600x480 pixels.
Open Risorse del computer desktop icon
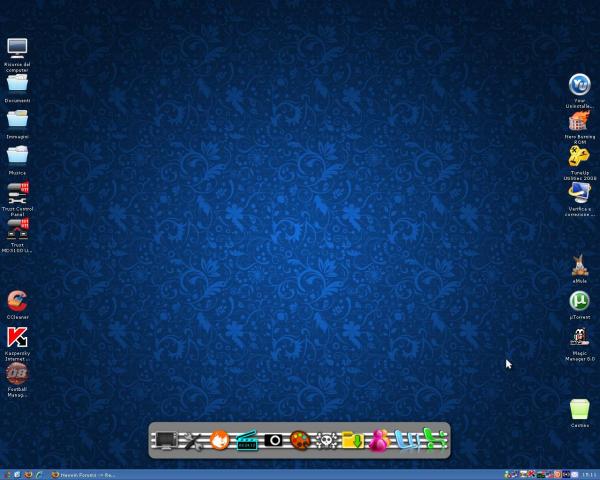click(x=17, y=55)
